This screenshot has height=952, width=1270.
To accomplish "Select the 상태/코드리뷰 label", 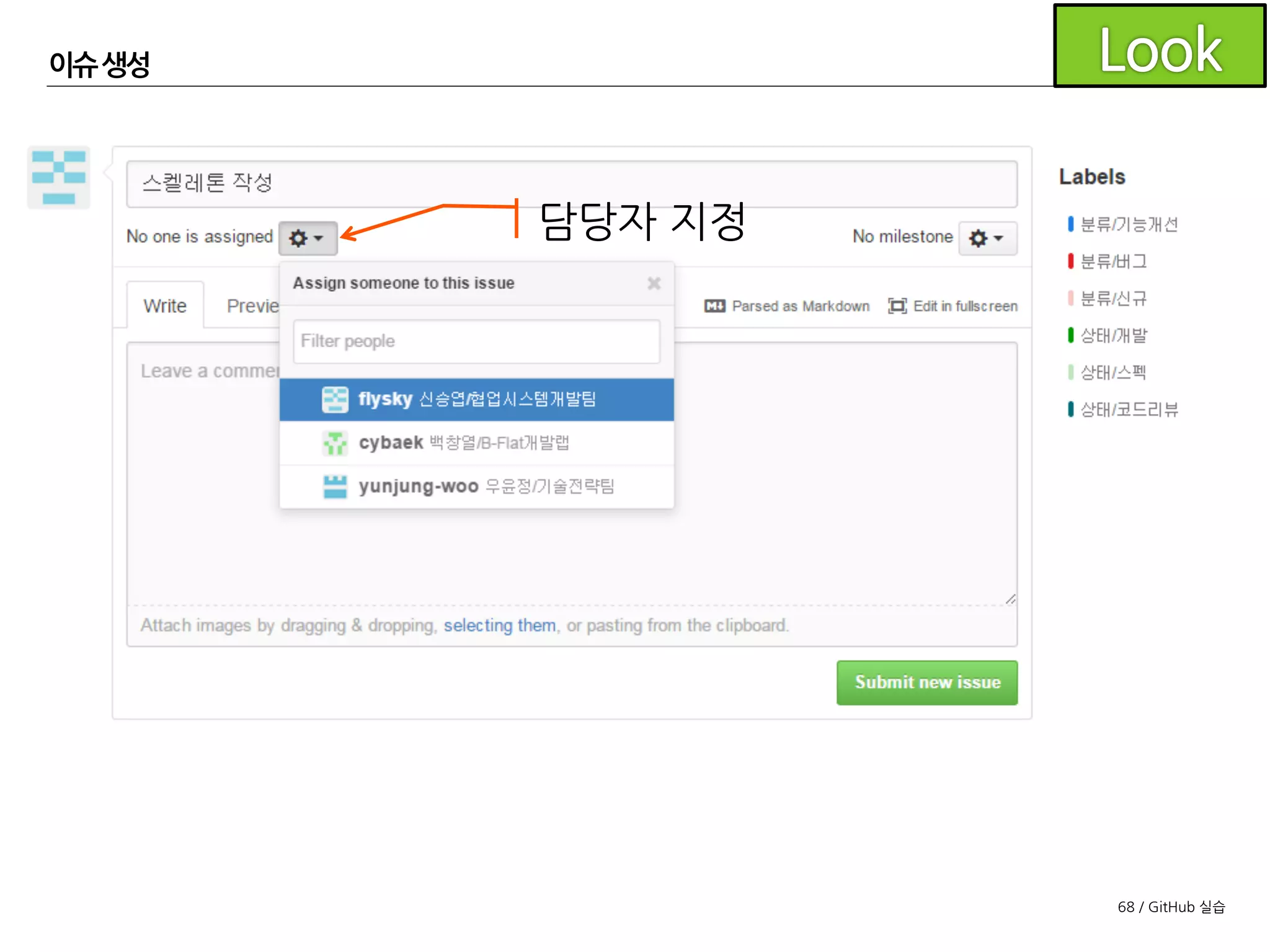I will [1129, 410].
